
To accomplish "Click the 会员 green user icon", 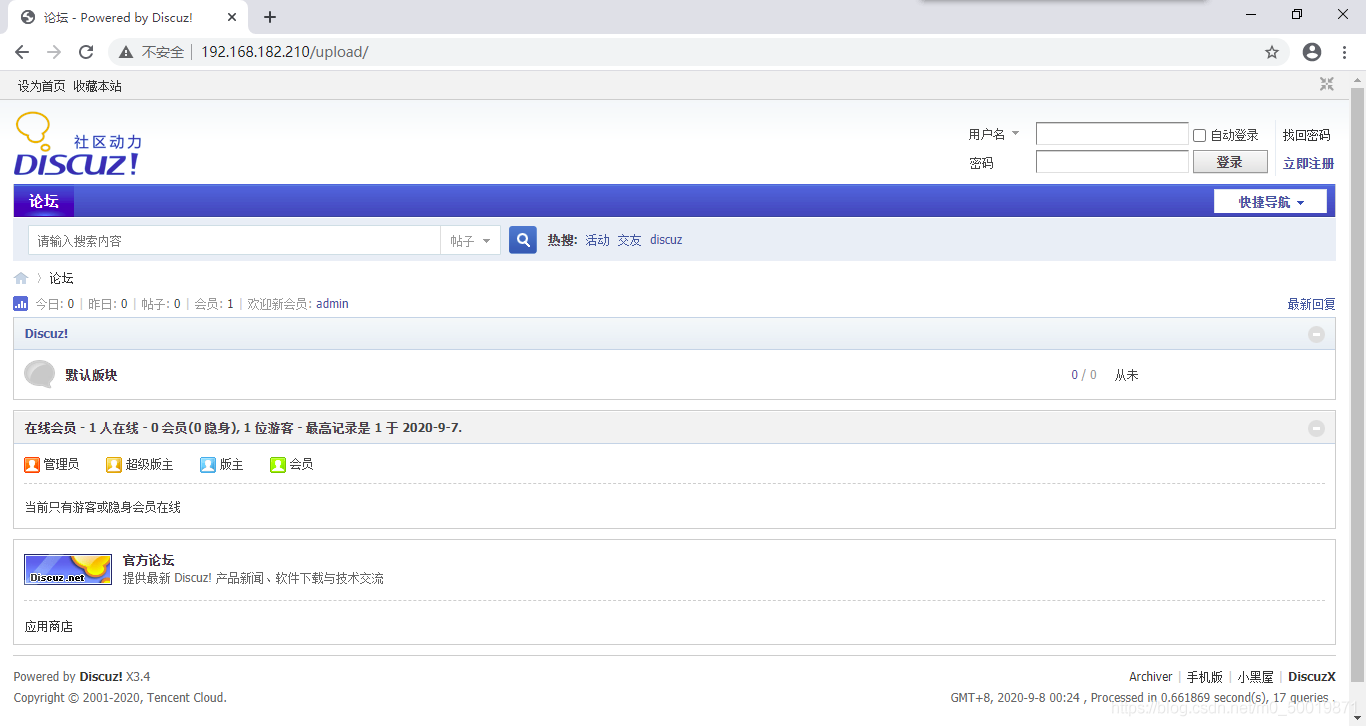I will point(278,464).
